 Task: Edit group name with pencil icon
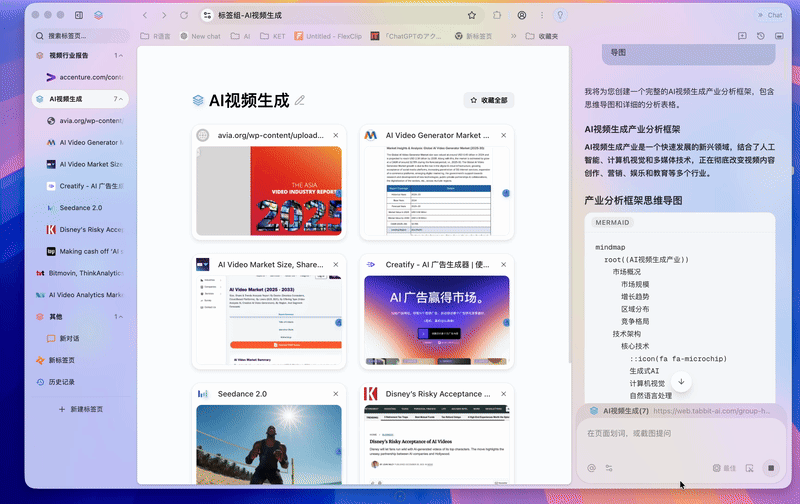pyautogui.click(x=300, y=100)
